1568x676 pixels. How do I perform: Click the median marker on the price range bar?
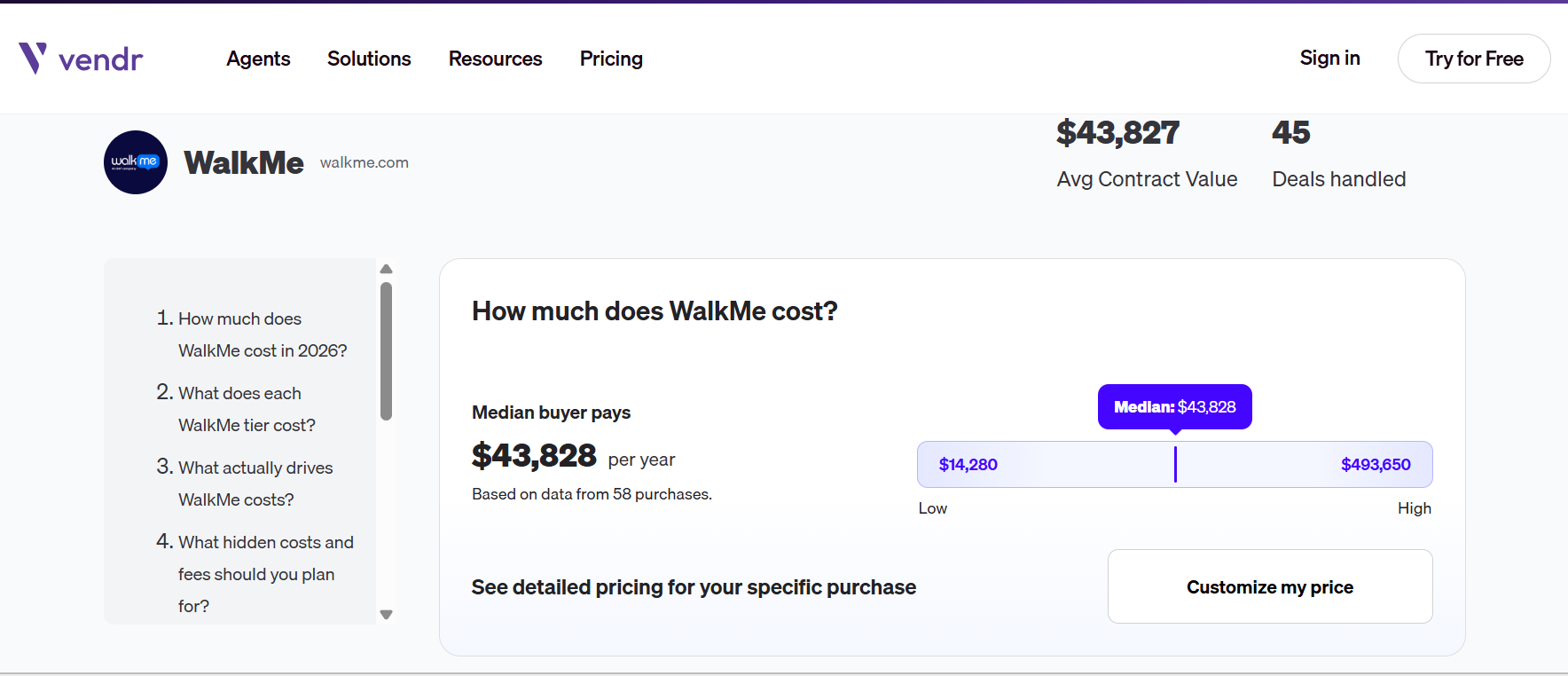pos(1175,464)
